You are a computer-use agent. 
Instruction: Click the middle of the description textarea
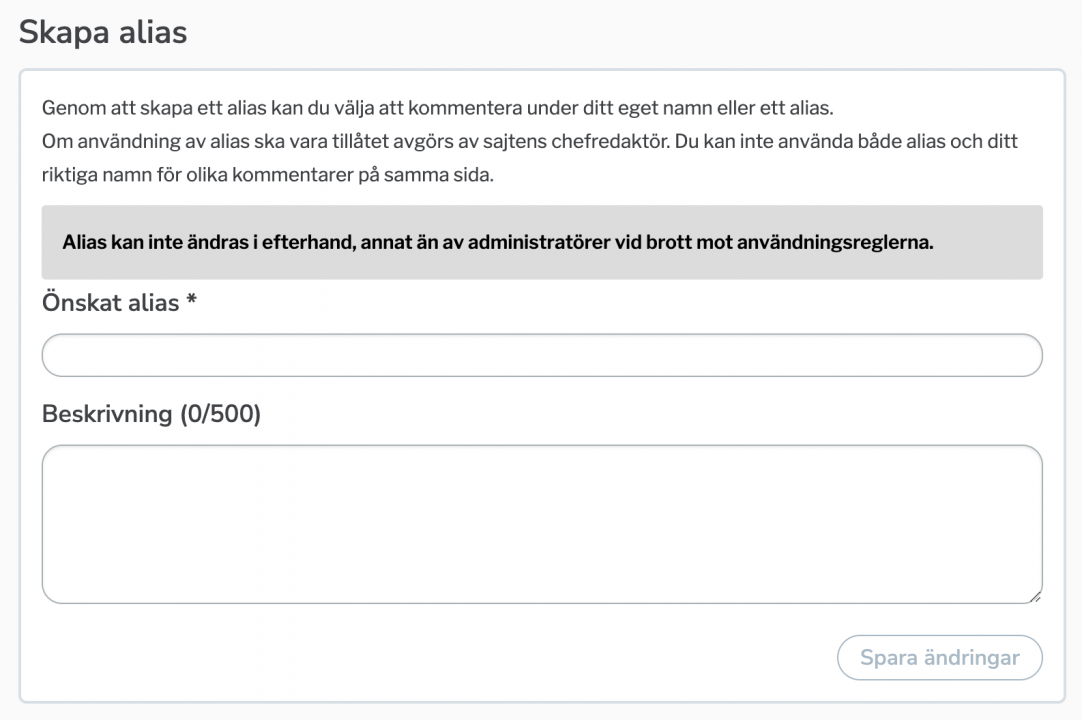tap(540, 522)
